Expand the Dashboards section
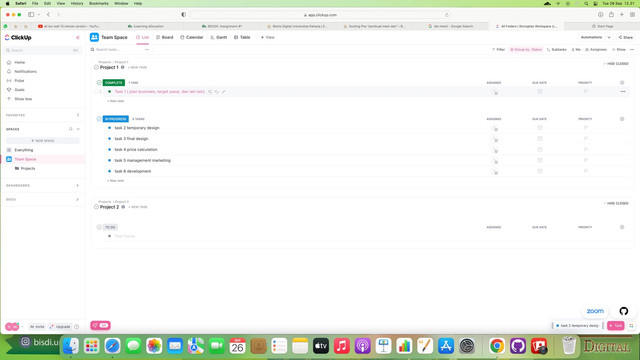 tap(78, 185)
